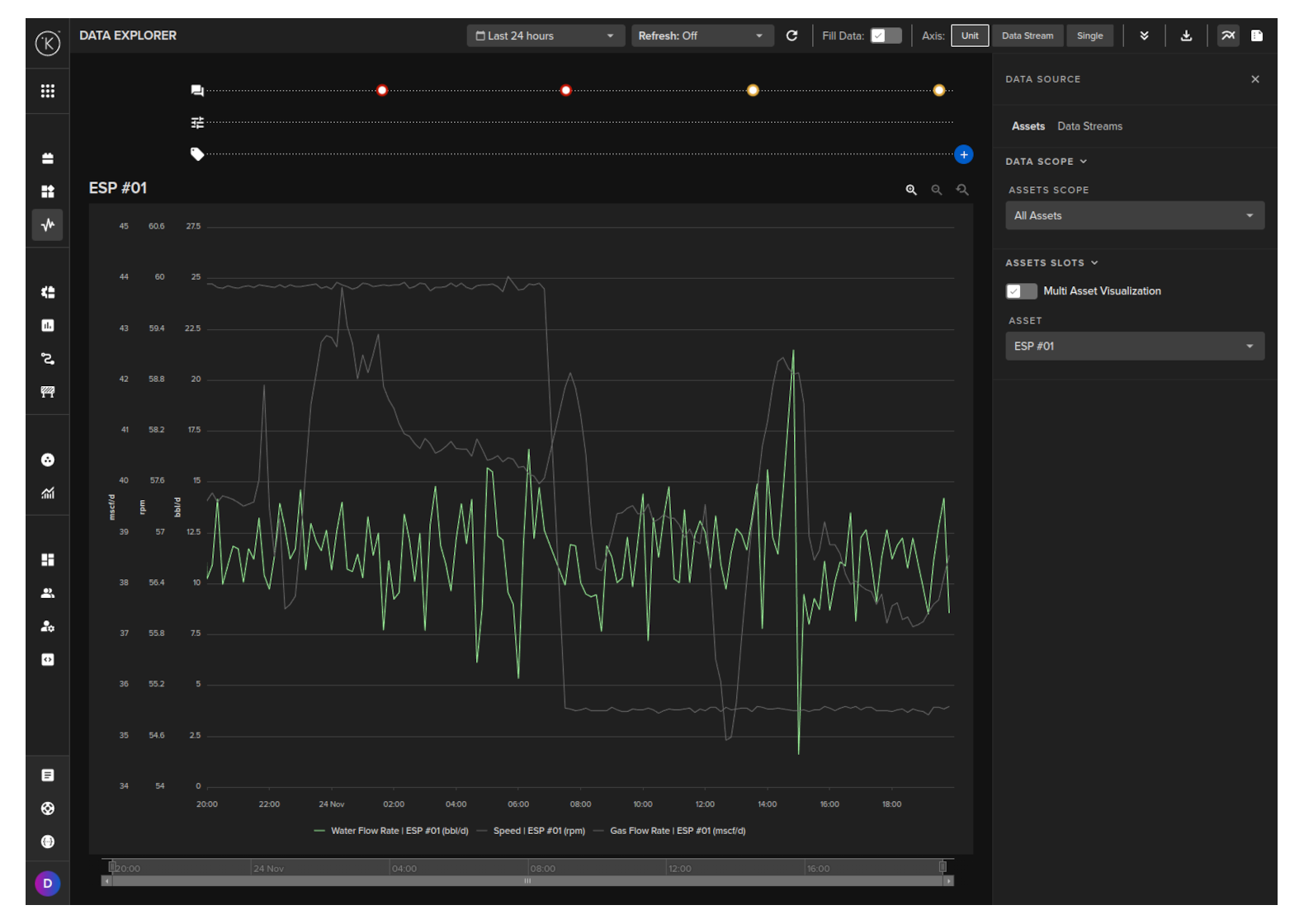Select the Data Stream axis button
1304x924 pixels.
1027,35
